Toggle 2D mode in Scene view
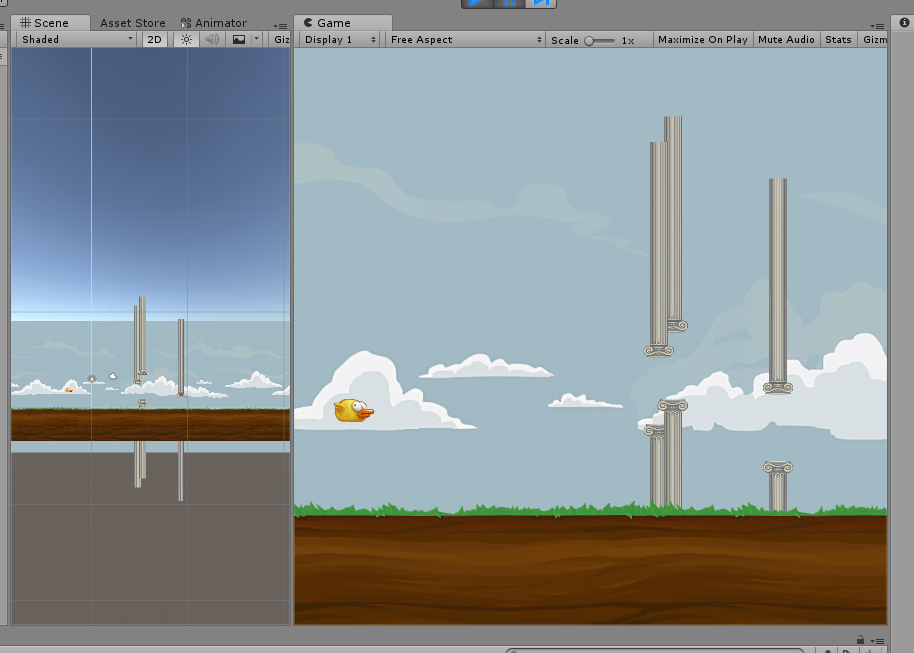Screen dimensions: 914x653 point(154,40)
